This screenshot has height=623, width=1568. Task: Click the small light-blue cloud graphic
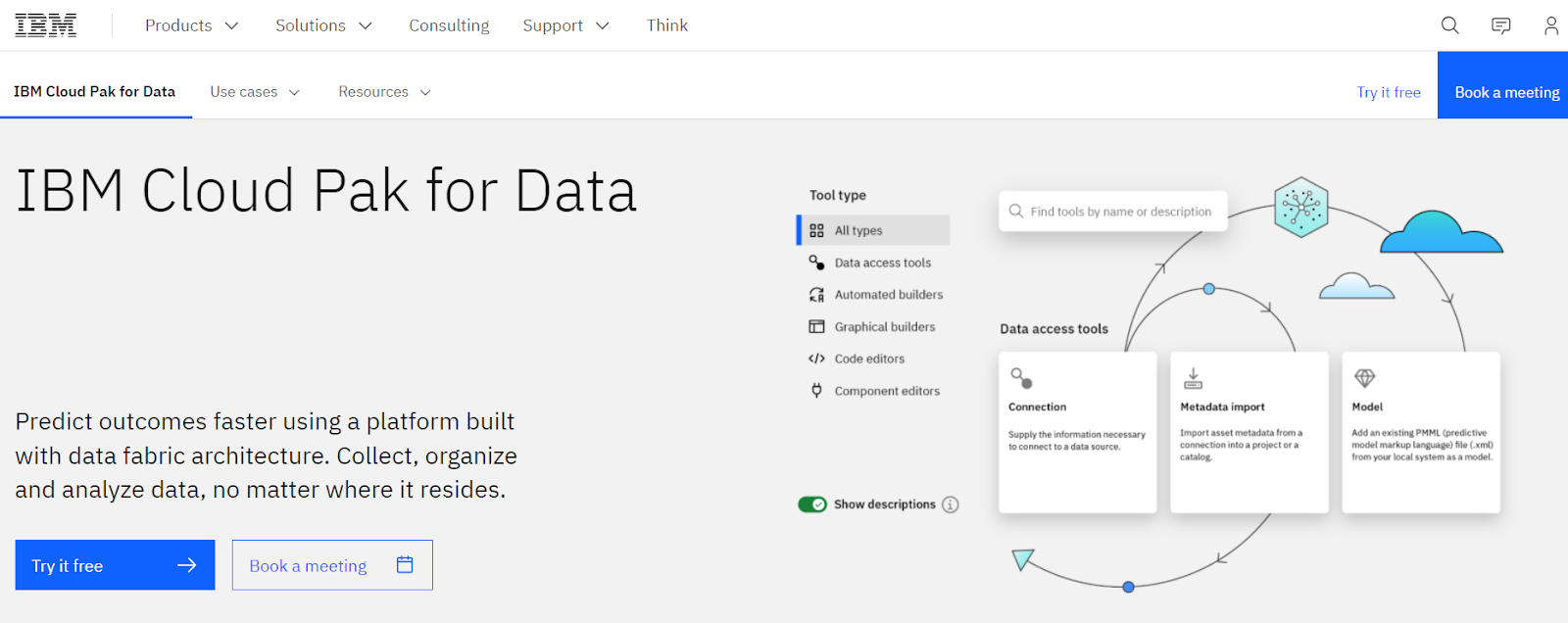1356,286
